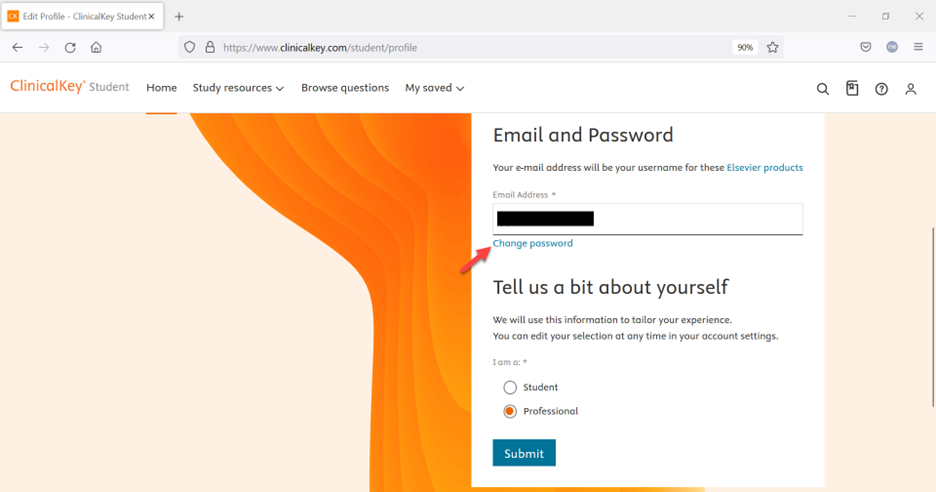Screen dimensions: 936x492
Task: Open the Elsevier products link
Action: (x=764, y=167)
